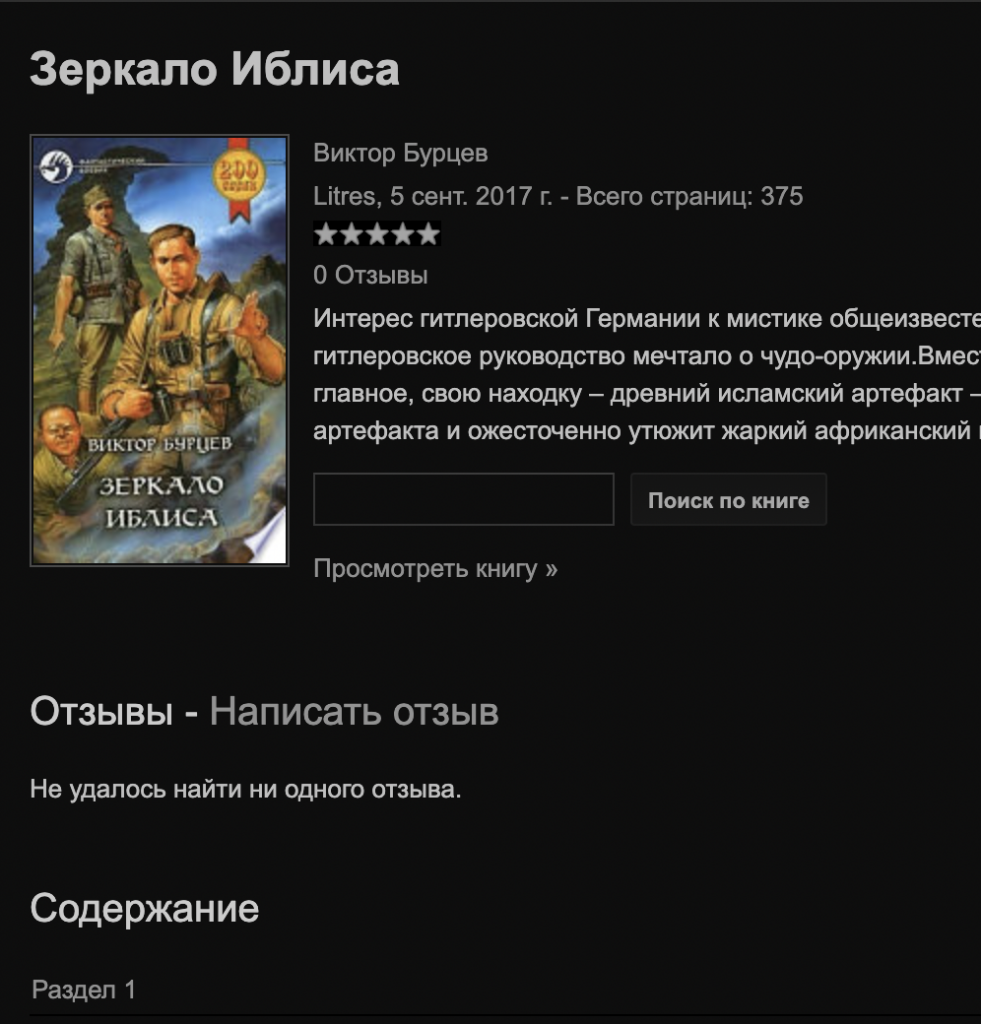Give five stars using the last star

(x=428, y=234)
